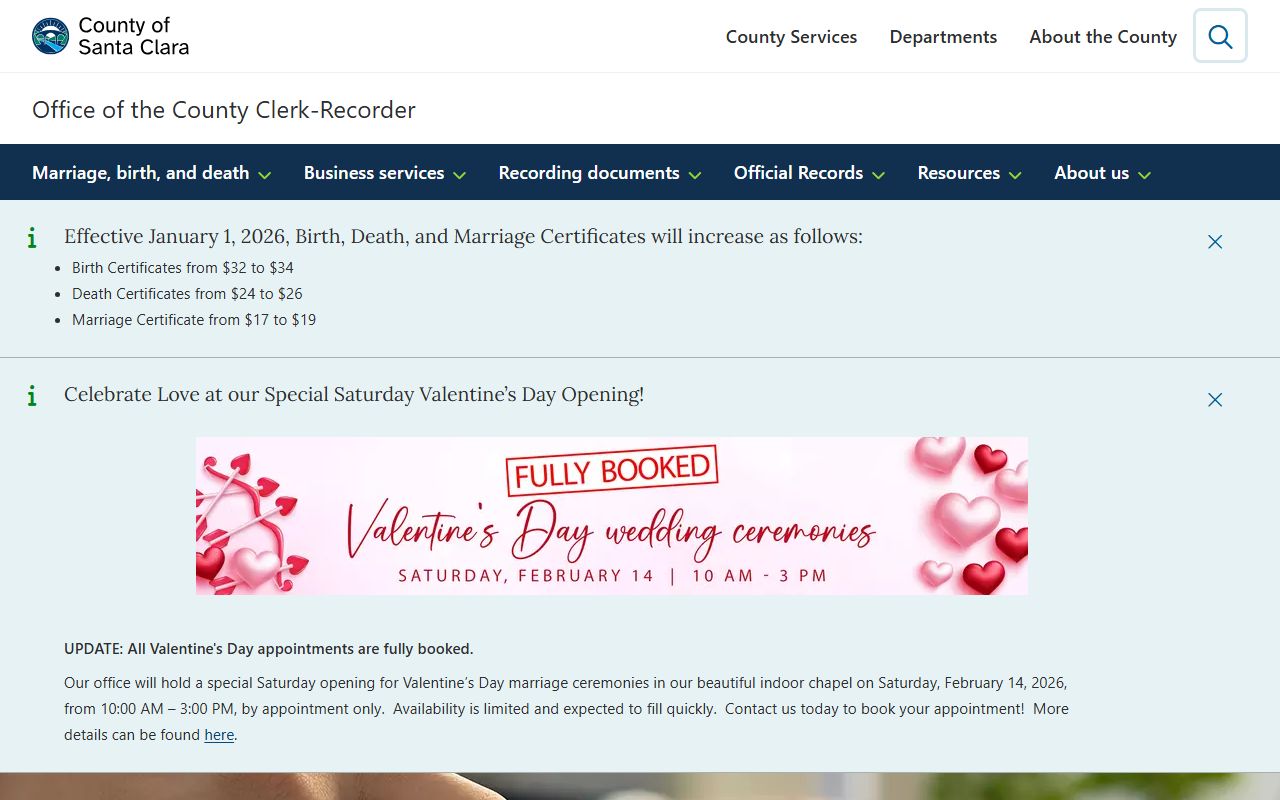Go to Office of the County Clerk-Recorder home
The height and width of the screenshot is (800, 1280).
(224, 110)
